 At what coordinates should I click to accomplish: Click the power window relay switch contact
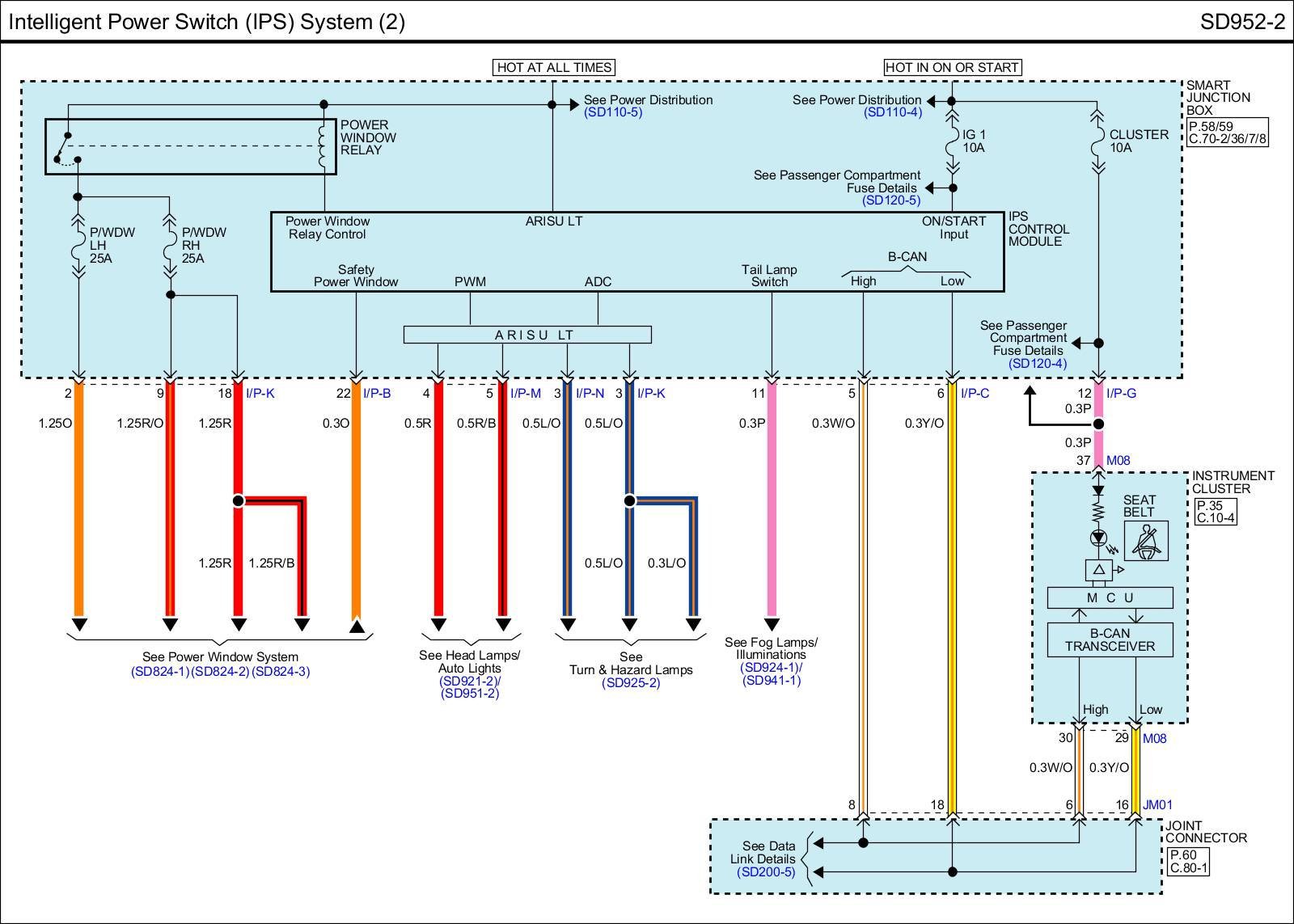[x=65, y=150]
